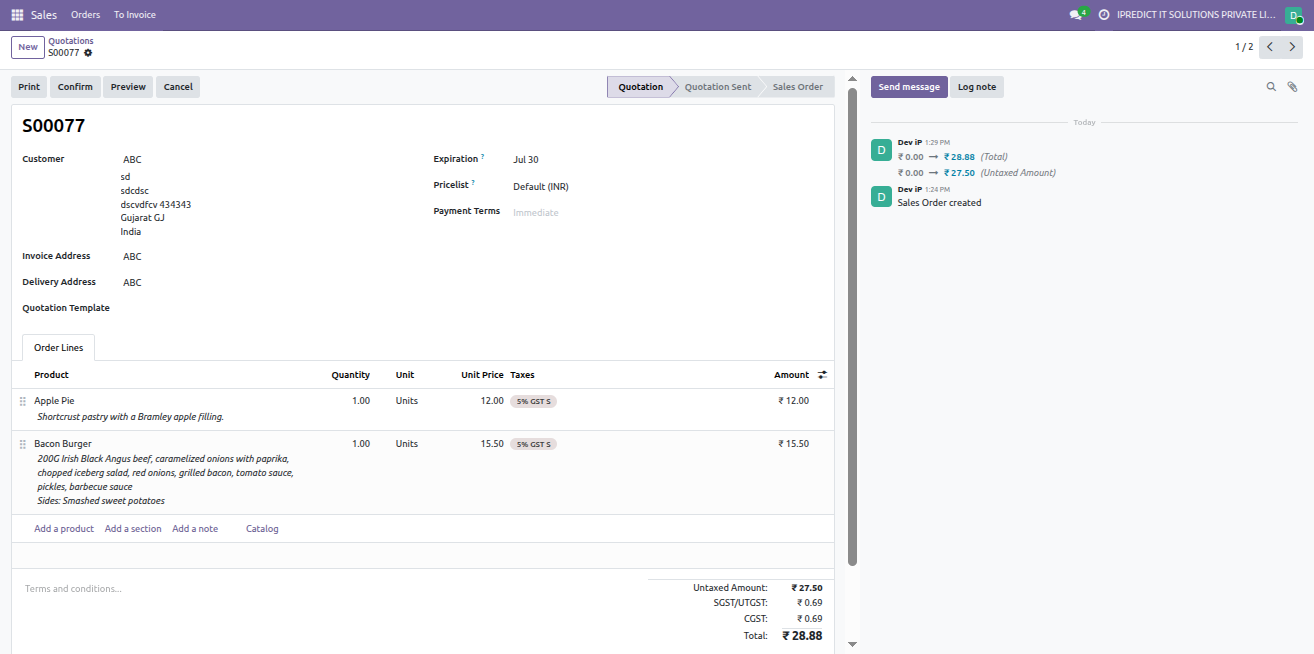The width and height of the screenshot is (1314, 654).
Task: Select the Order Lines tab
Action: [x=59, y=348]
